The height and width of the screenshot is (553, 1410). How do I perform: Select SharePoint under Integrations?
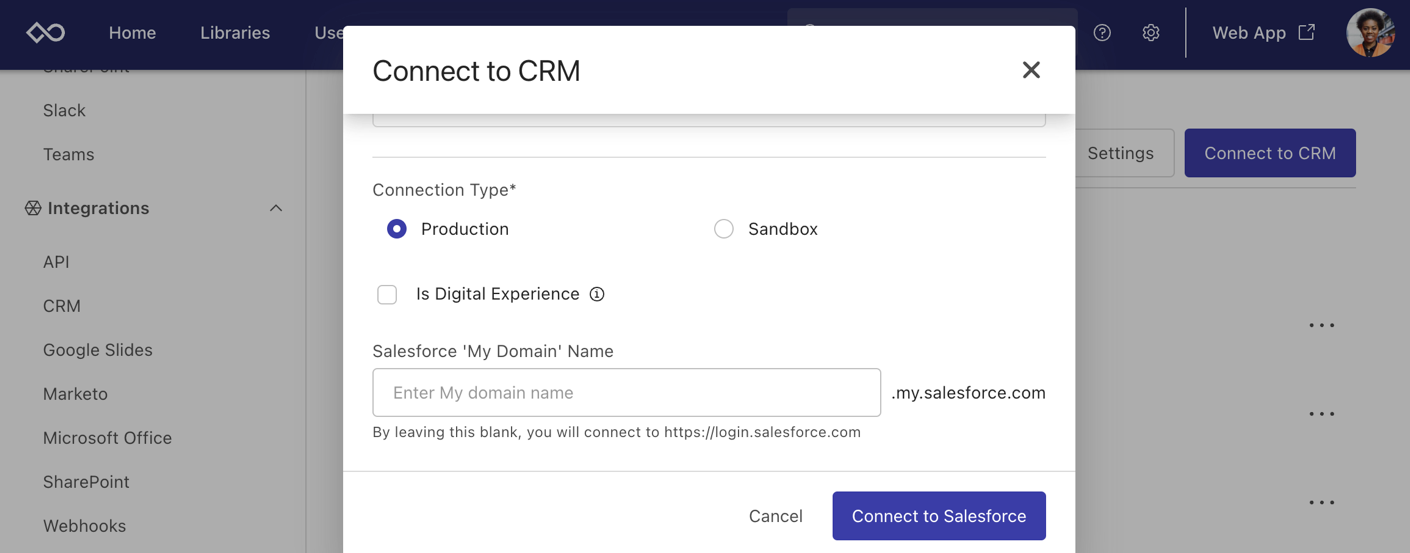(86, 482)
